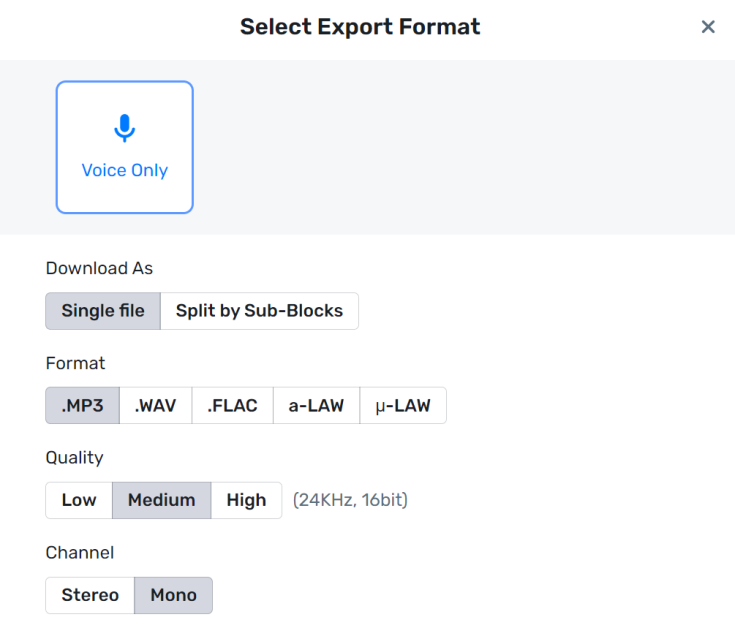Set quality to Low
This screenshot has height=628, width=735.
[x=79, y=500]
